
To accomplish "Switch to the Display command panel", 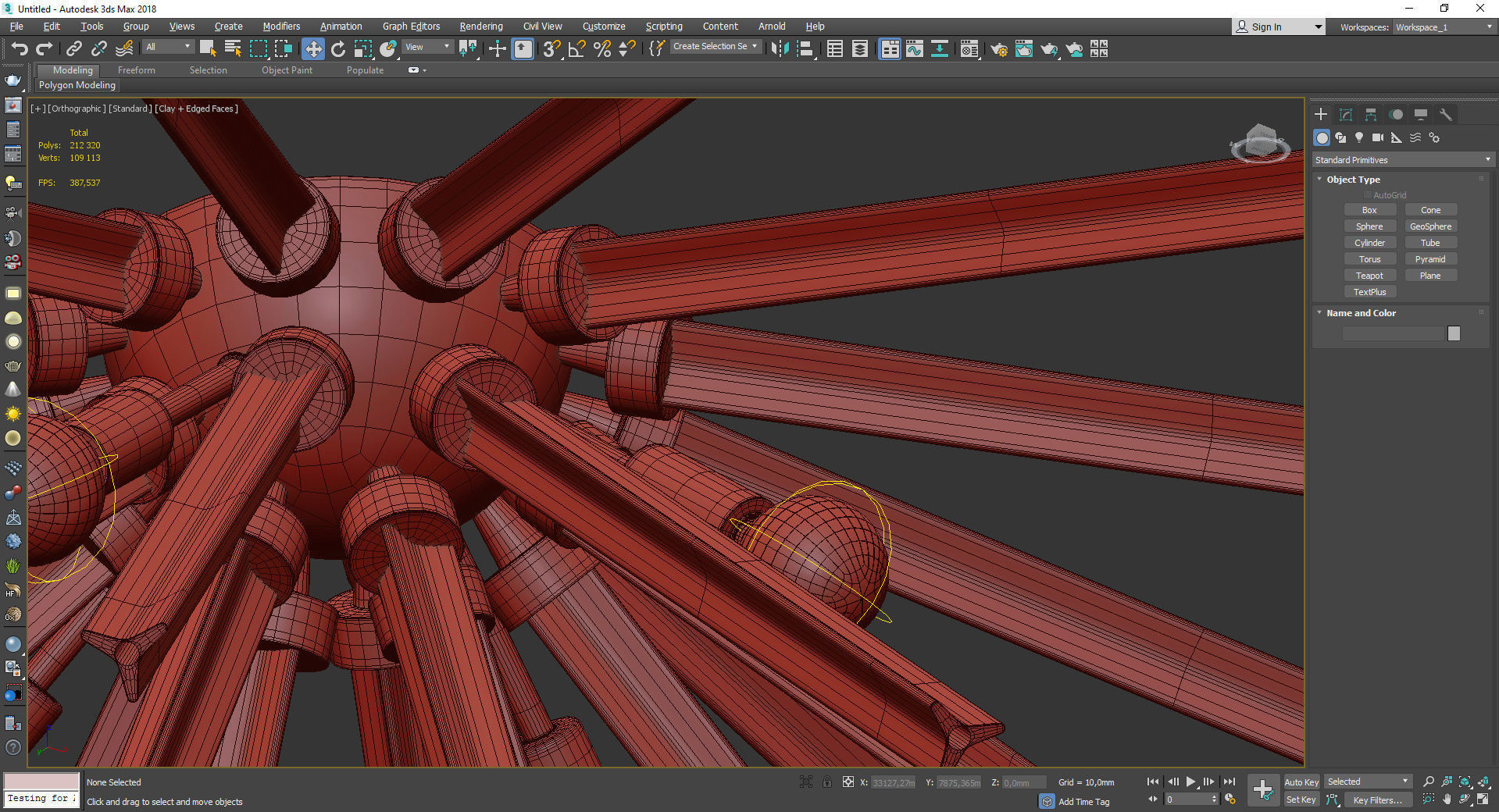I will [x=1421, y=115].
